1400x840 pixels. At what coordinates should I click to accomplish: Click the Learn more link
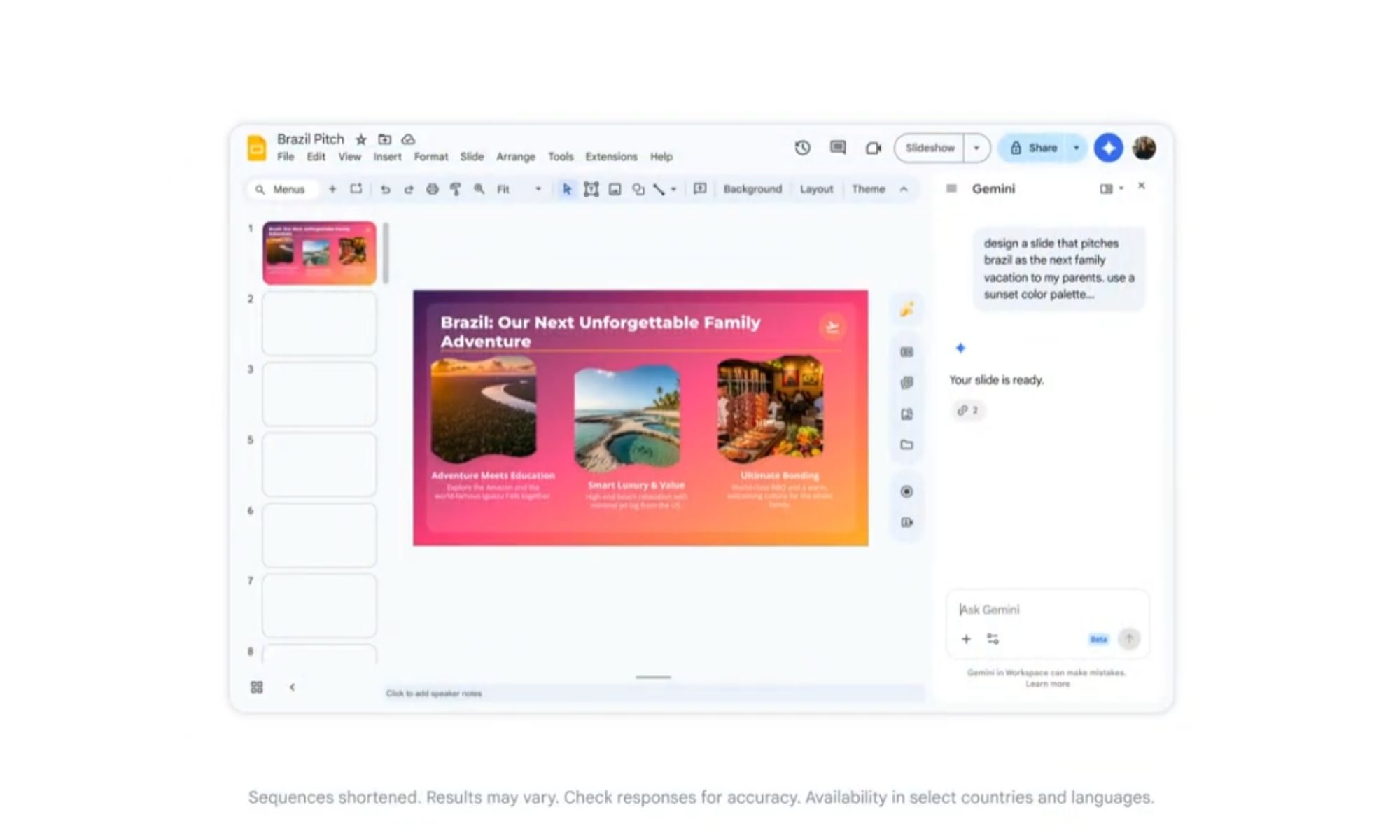click(1048, 684)
